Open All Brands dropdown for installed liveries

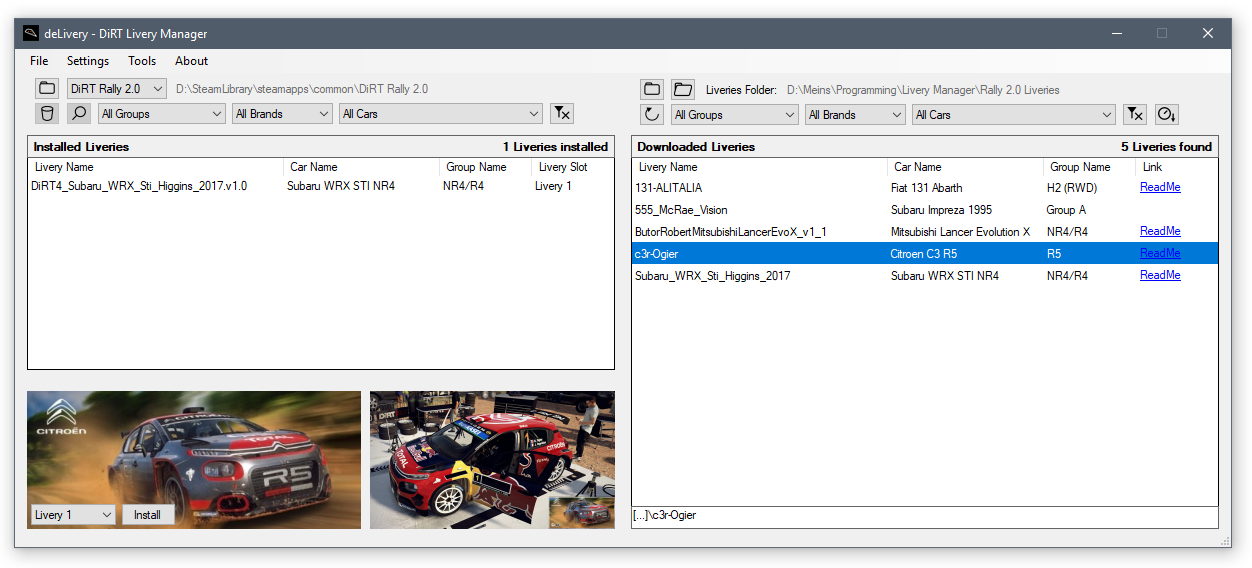282,114
